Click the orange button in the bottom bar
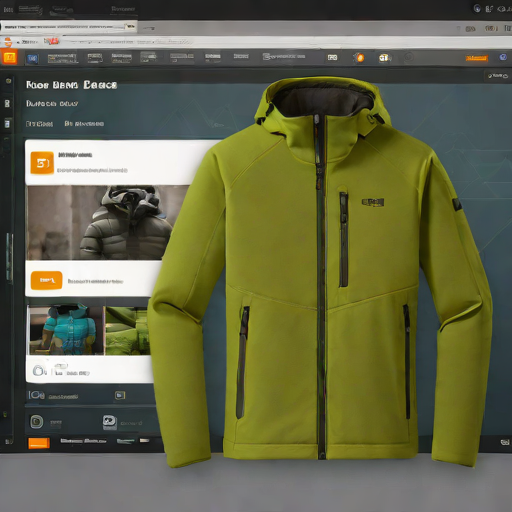Viewport: 512px width, 512px height. point(39,443)
